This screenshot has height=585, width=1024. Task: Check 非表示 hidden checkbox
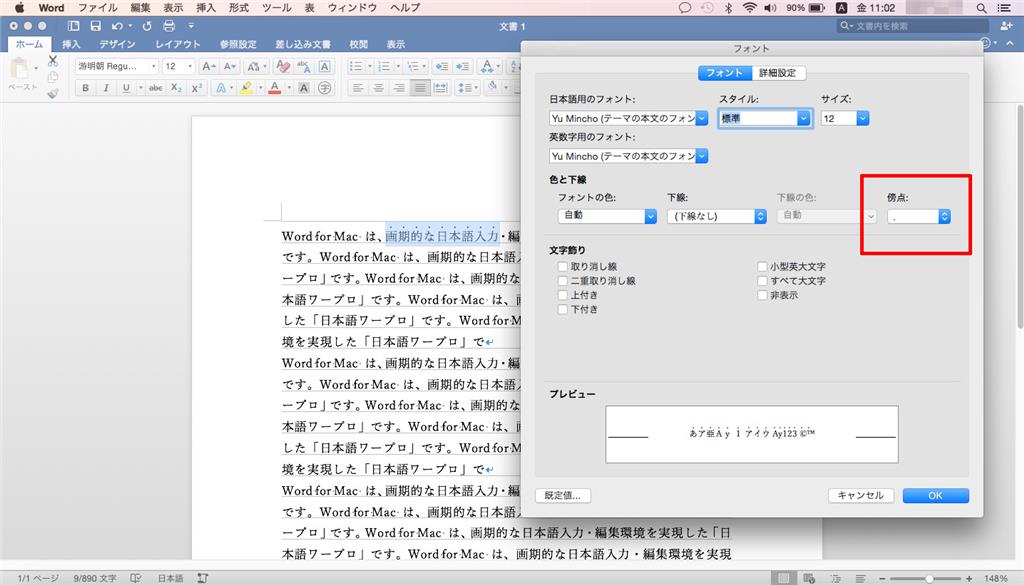(x=762, y=295)
